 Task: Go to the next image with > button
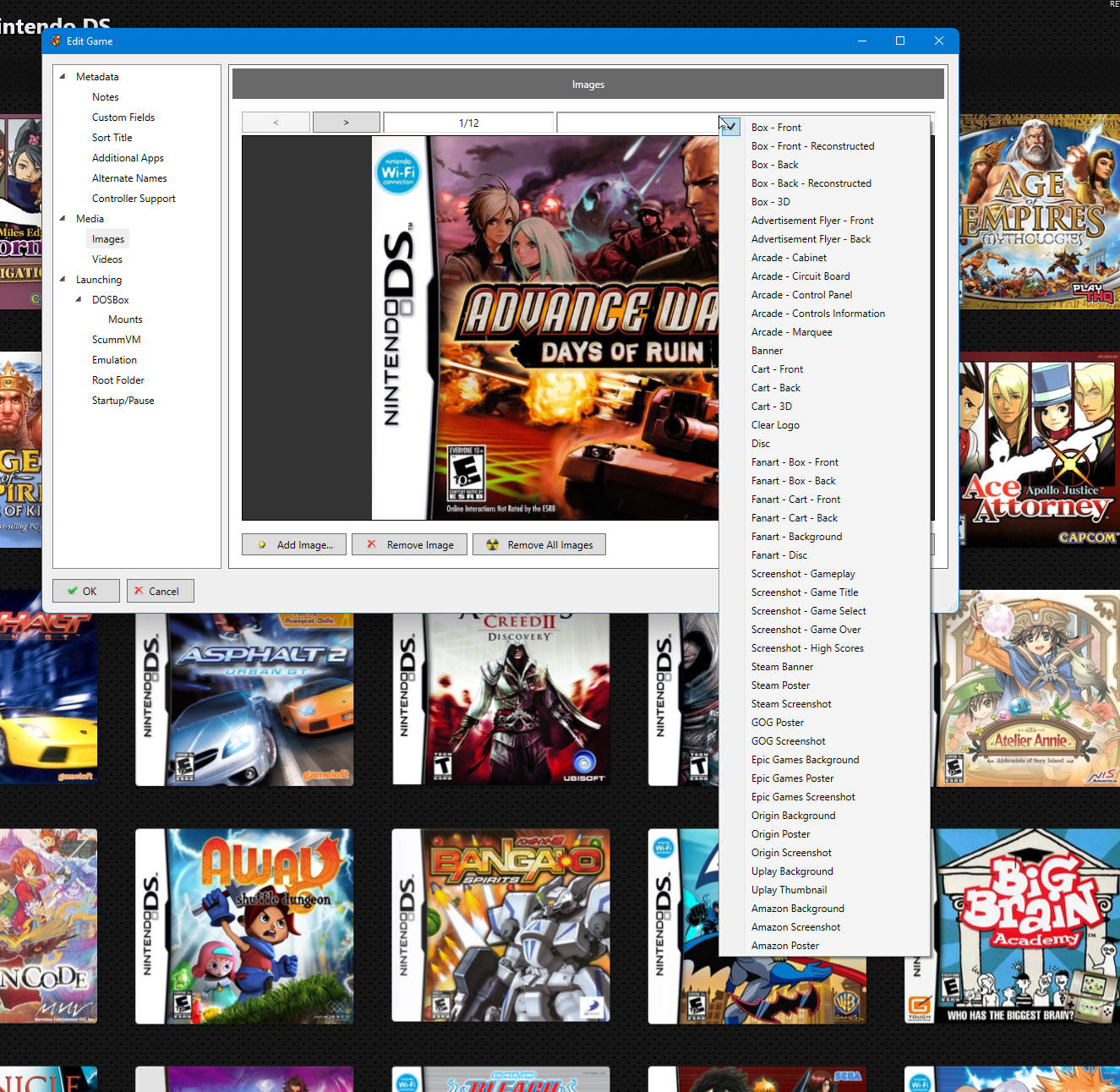[346, 123]
